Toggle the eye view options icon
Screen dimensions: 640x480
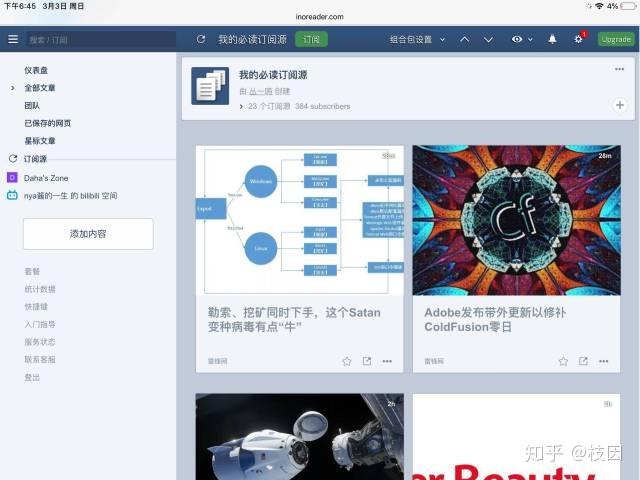[517, 39]
